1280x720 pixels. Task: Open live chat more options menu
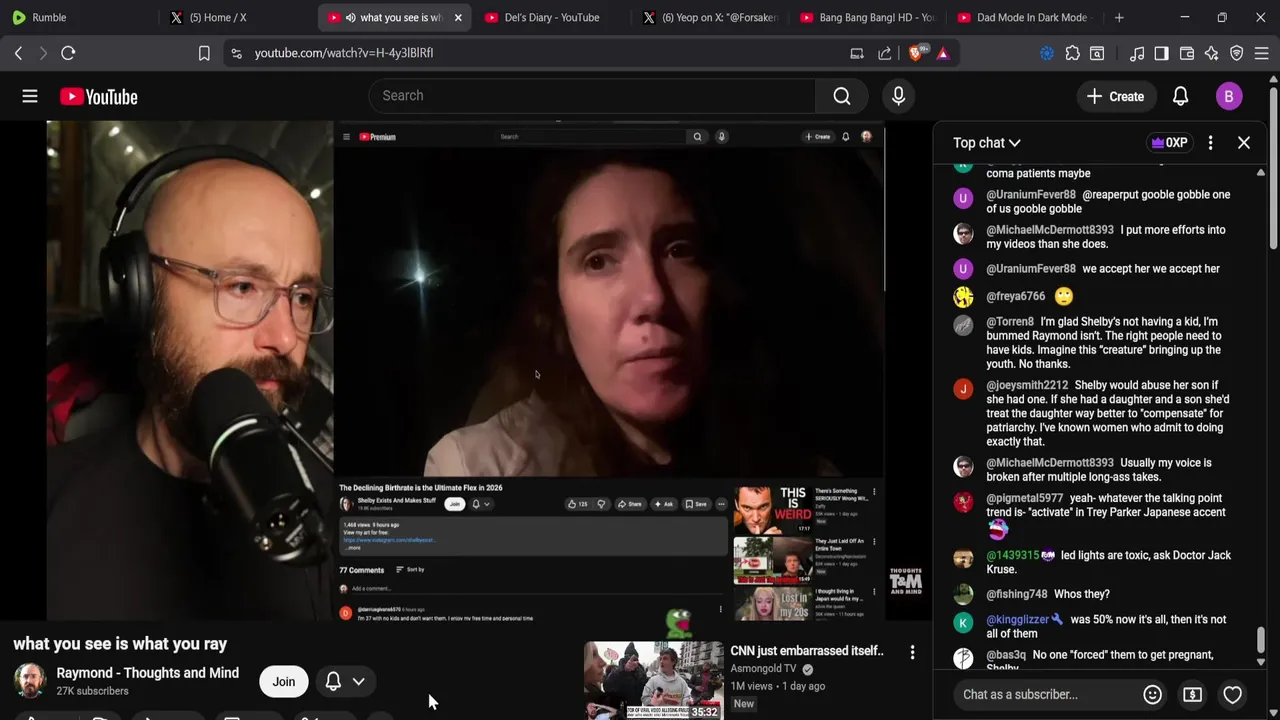[1210, 143]
